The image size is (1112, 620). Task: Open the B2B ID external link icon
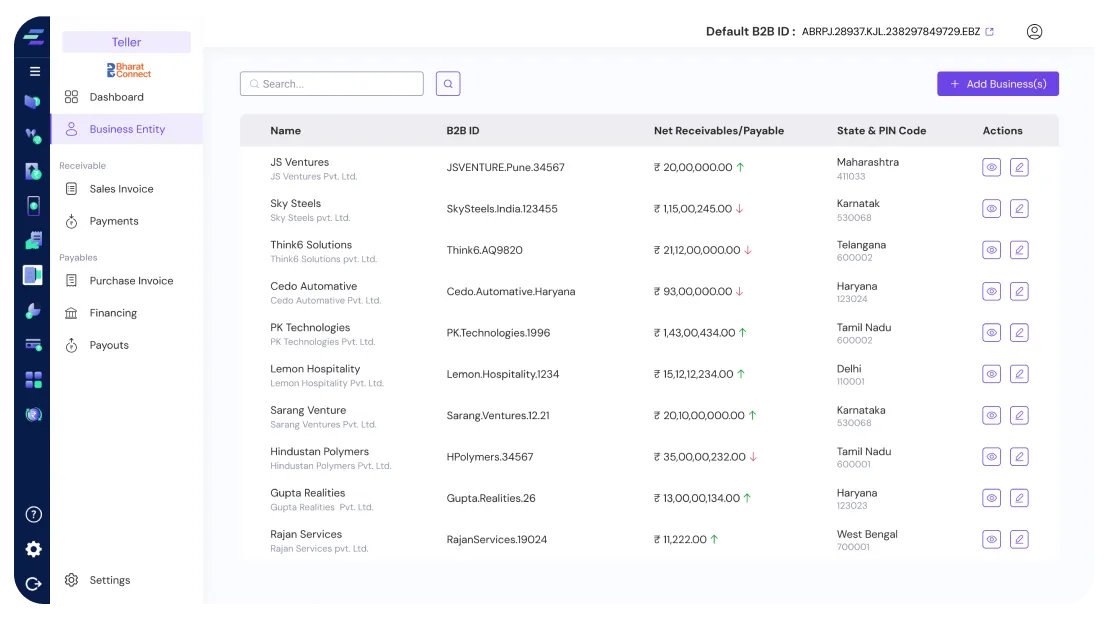click(x=989, y=31)
